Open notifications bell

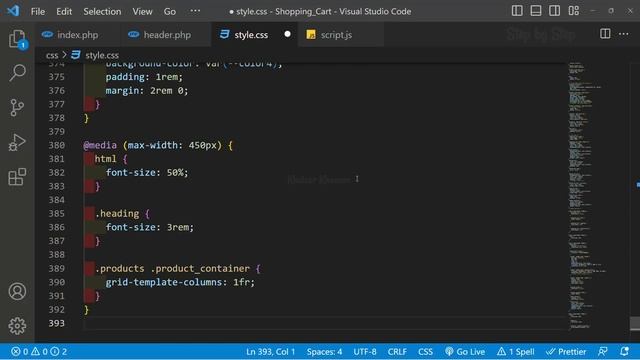[x=624, y=351]
